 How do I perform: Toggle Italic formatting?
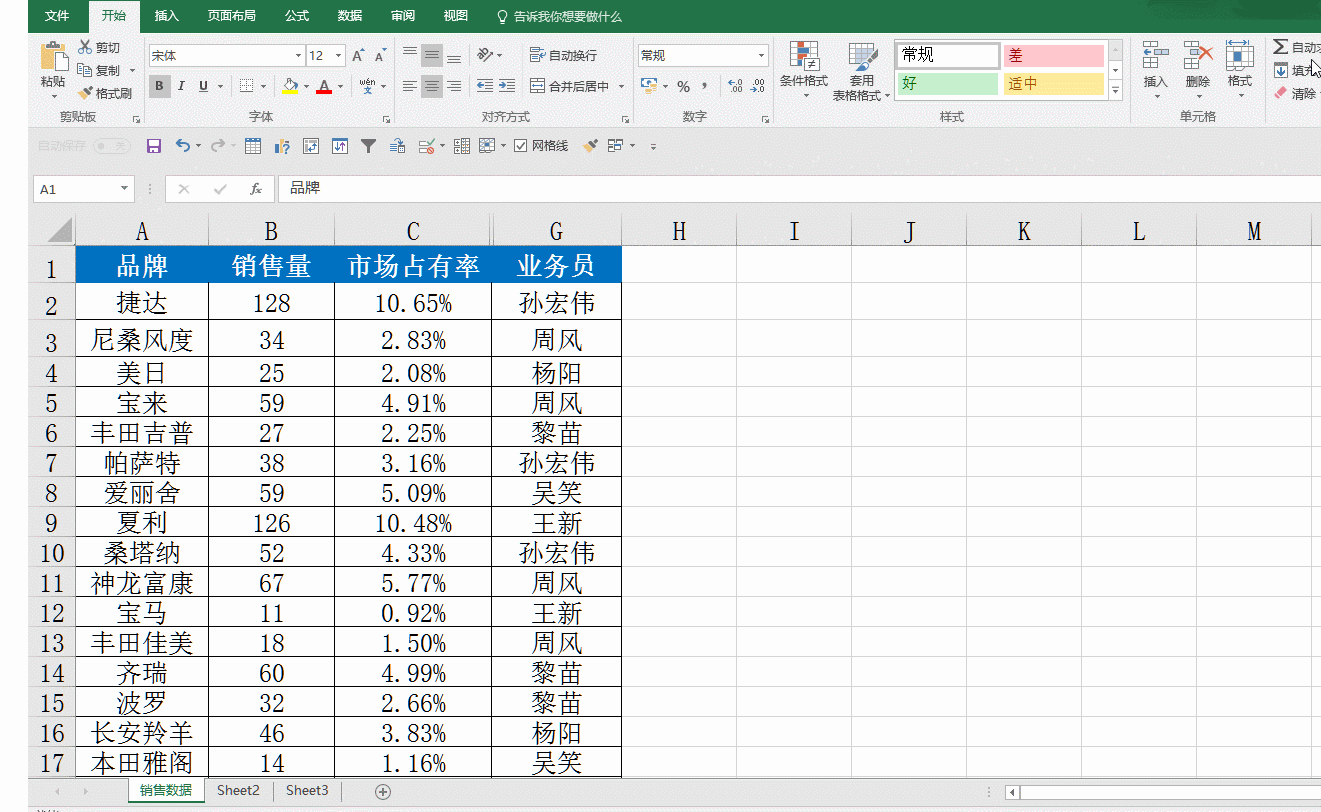(x=181, y=86)
